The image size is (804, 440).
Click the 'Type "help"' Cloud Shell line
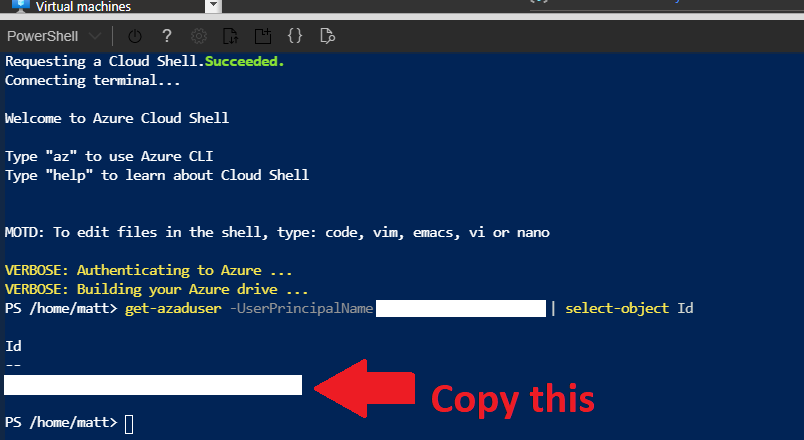click(157, 175)
